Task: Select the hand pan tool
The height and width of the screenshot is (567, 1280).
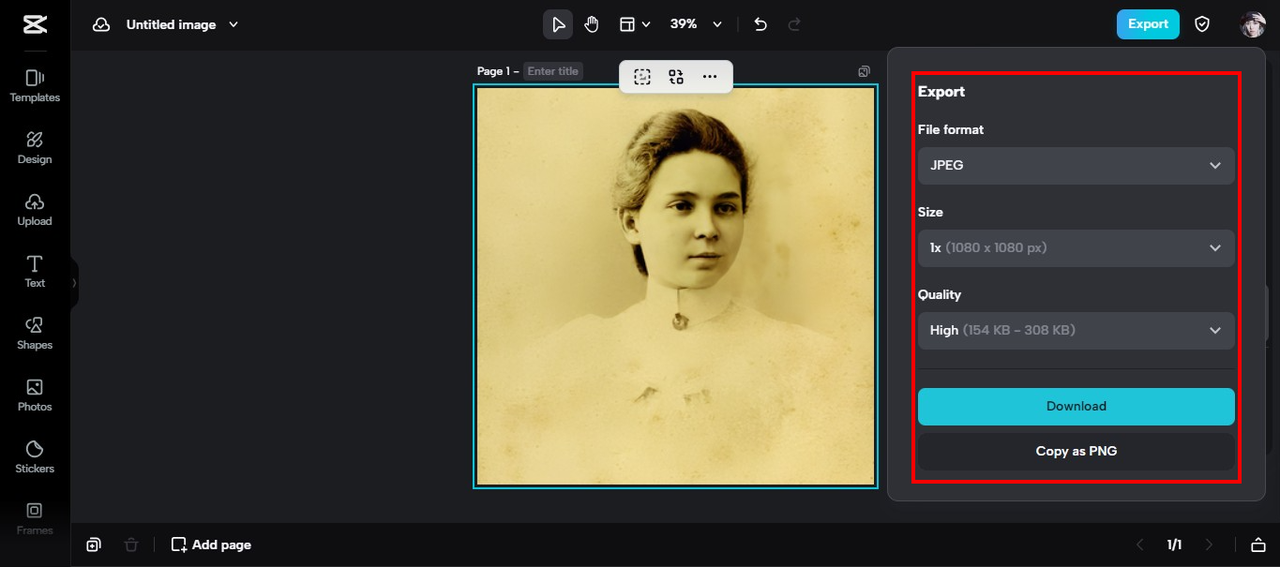Action: pyautogui.click(x=592, y=24)
